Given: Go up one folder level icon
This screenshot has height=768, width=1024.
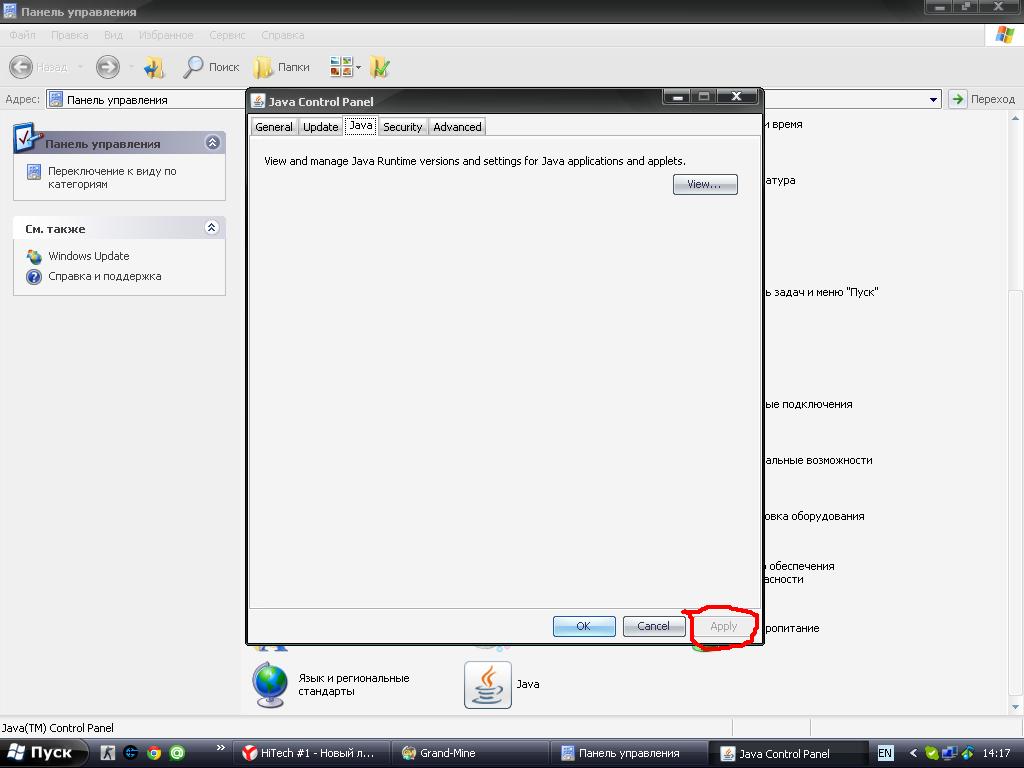Looking at the screenshot, I should [x=155, y=67].
